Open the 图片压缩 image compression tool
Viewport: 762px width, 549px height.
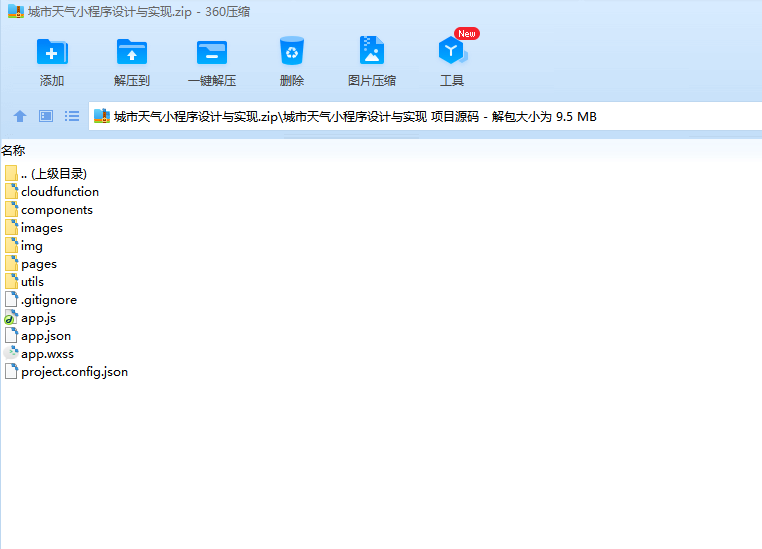(372, 50)
